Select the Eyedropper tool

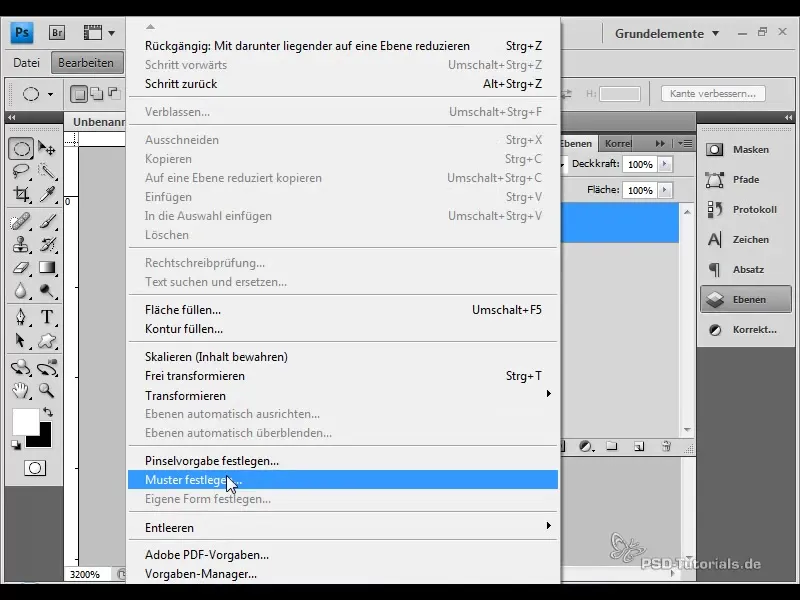tap(47, 194)
